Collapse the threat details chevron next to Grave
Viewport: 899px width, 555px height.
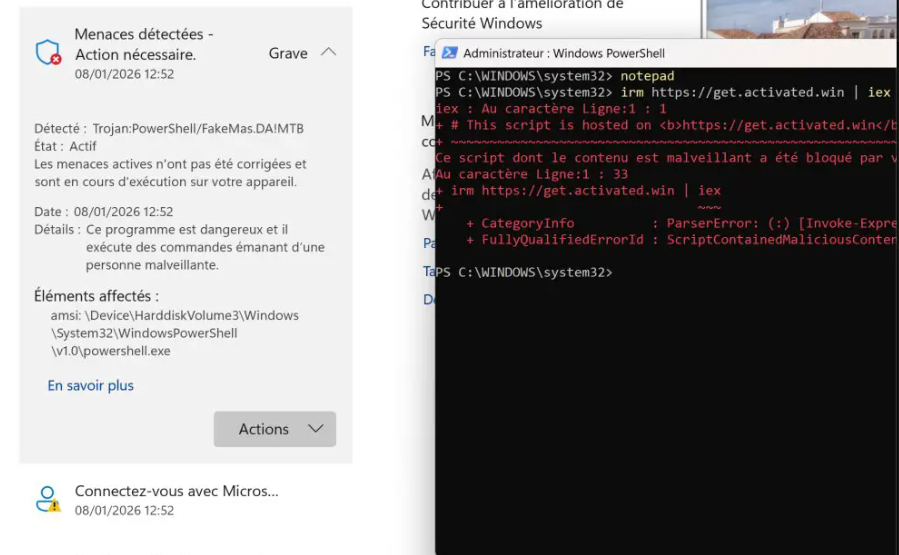click(x=329, y=52)
